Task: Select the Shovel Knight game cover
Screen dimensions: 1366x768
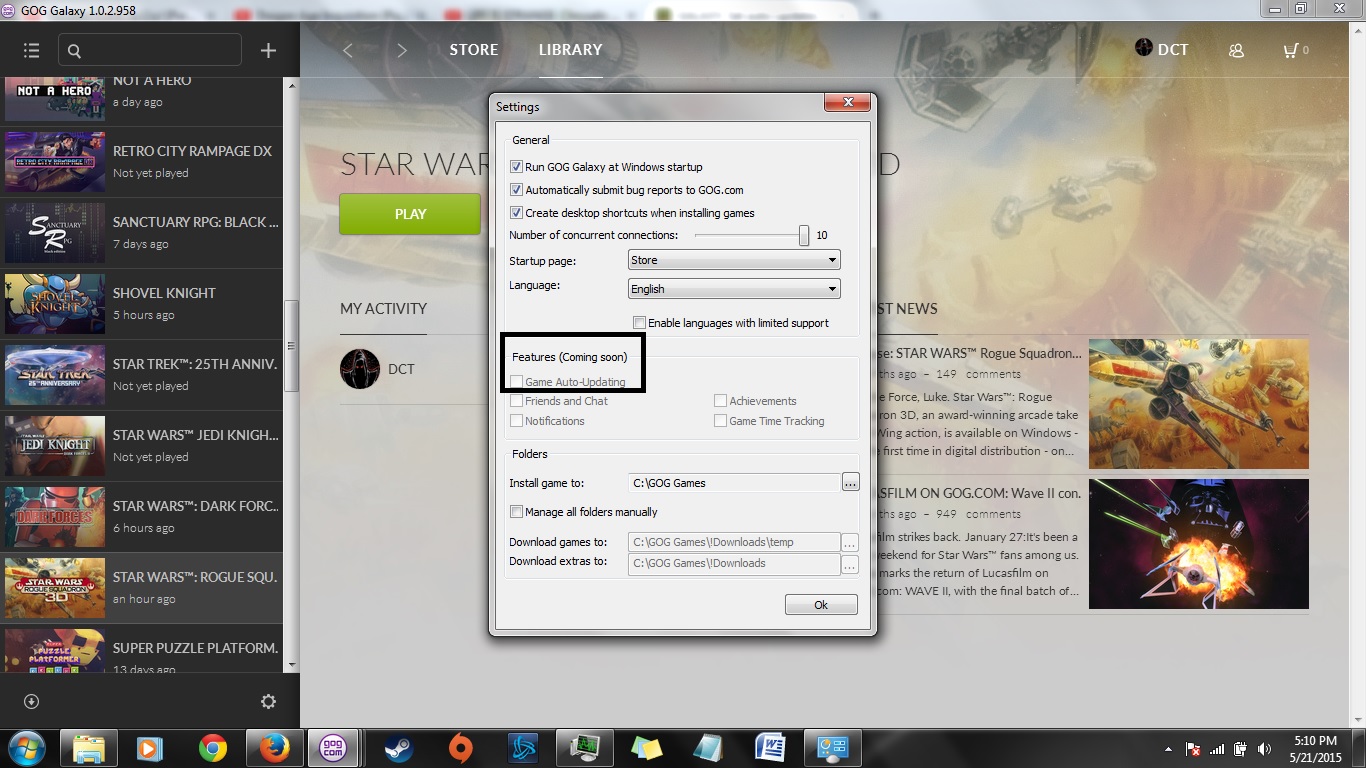Action: click(x=55, y=304)
